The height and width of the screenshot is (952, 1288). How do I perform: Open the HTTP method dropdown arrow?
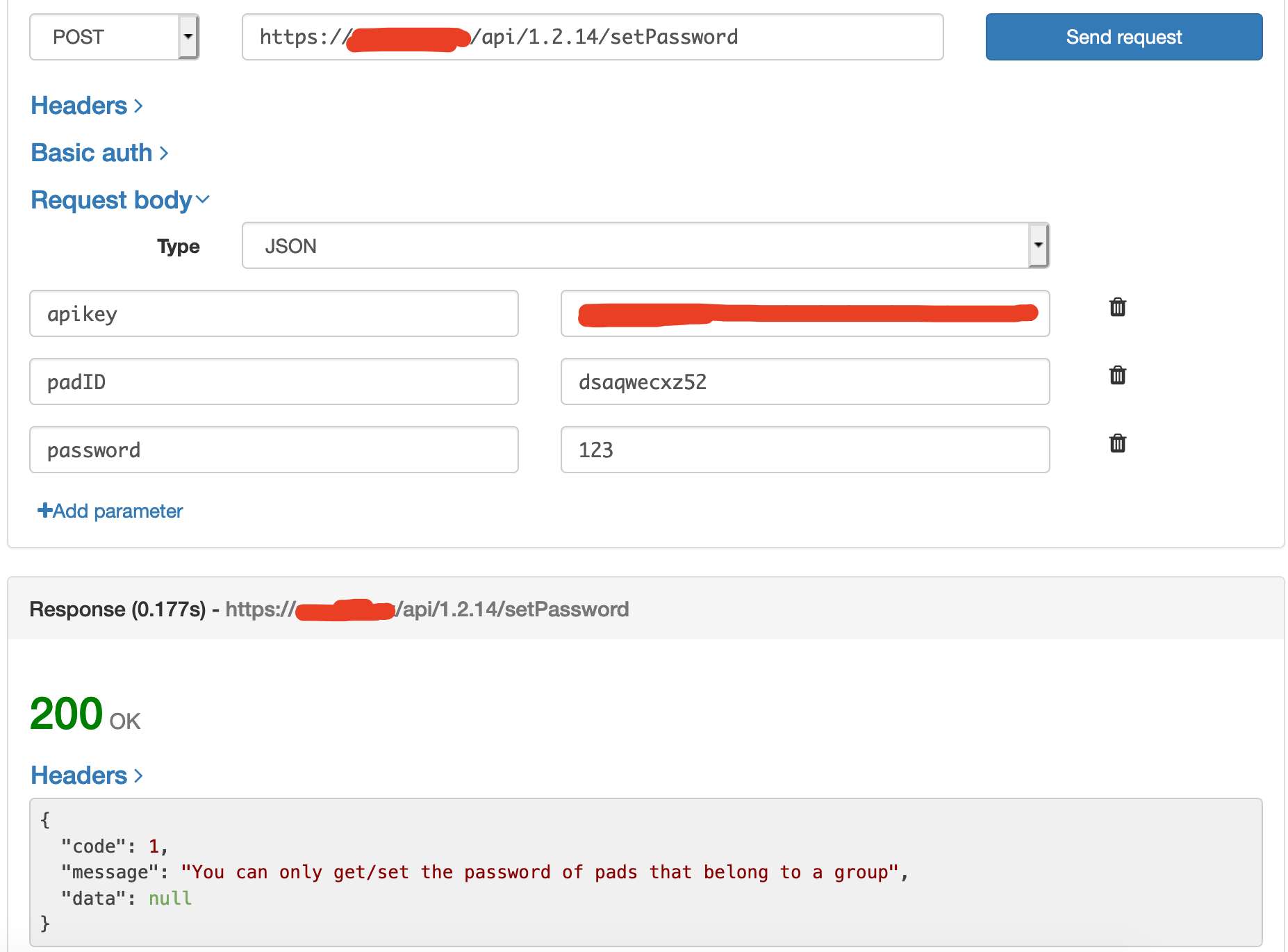189,37
